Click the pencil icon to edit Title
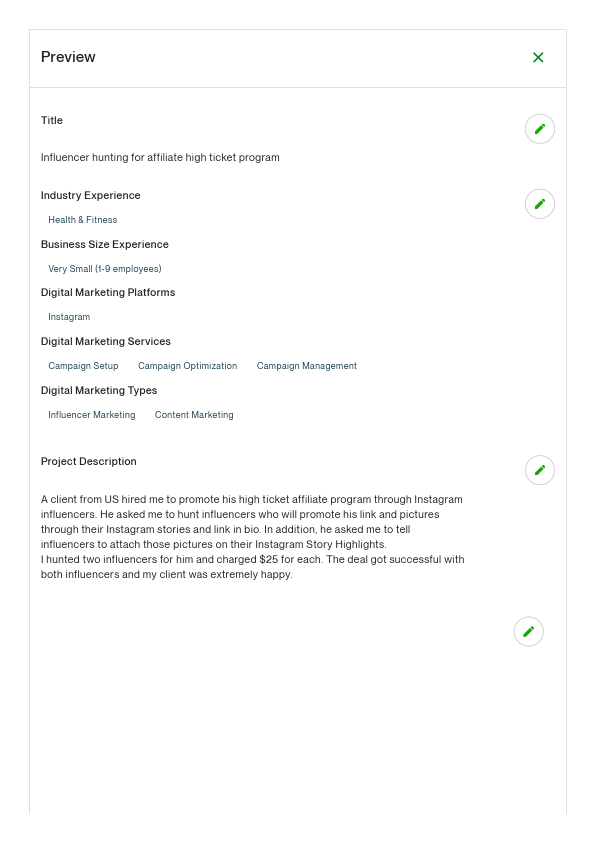 pos(540,128)
